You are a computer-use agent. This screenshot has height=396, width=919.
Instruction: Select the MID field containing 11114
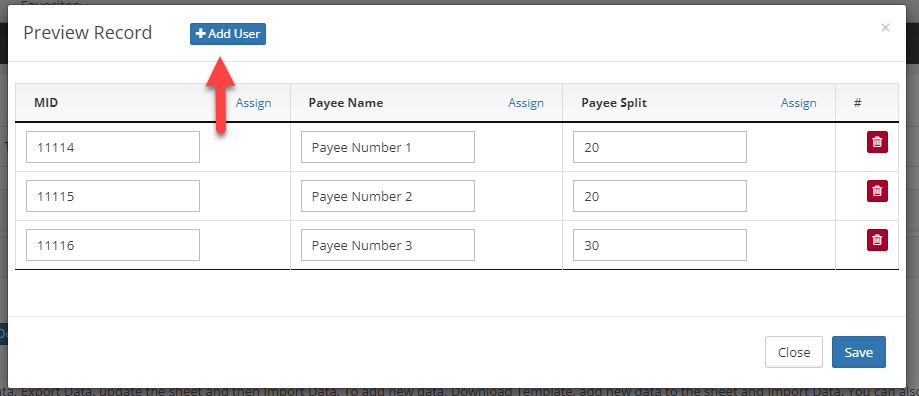tap(113, 147)
